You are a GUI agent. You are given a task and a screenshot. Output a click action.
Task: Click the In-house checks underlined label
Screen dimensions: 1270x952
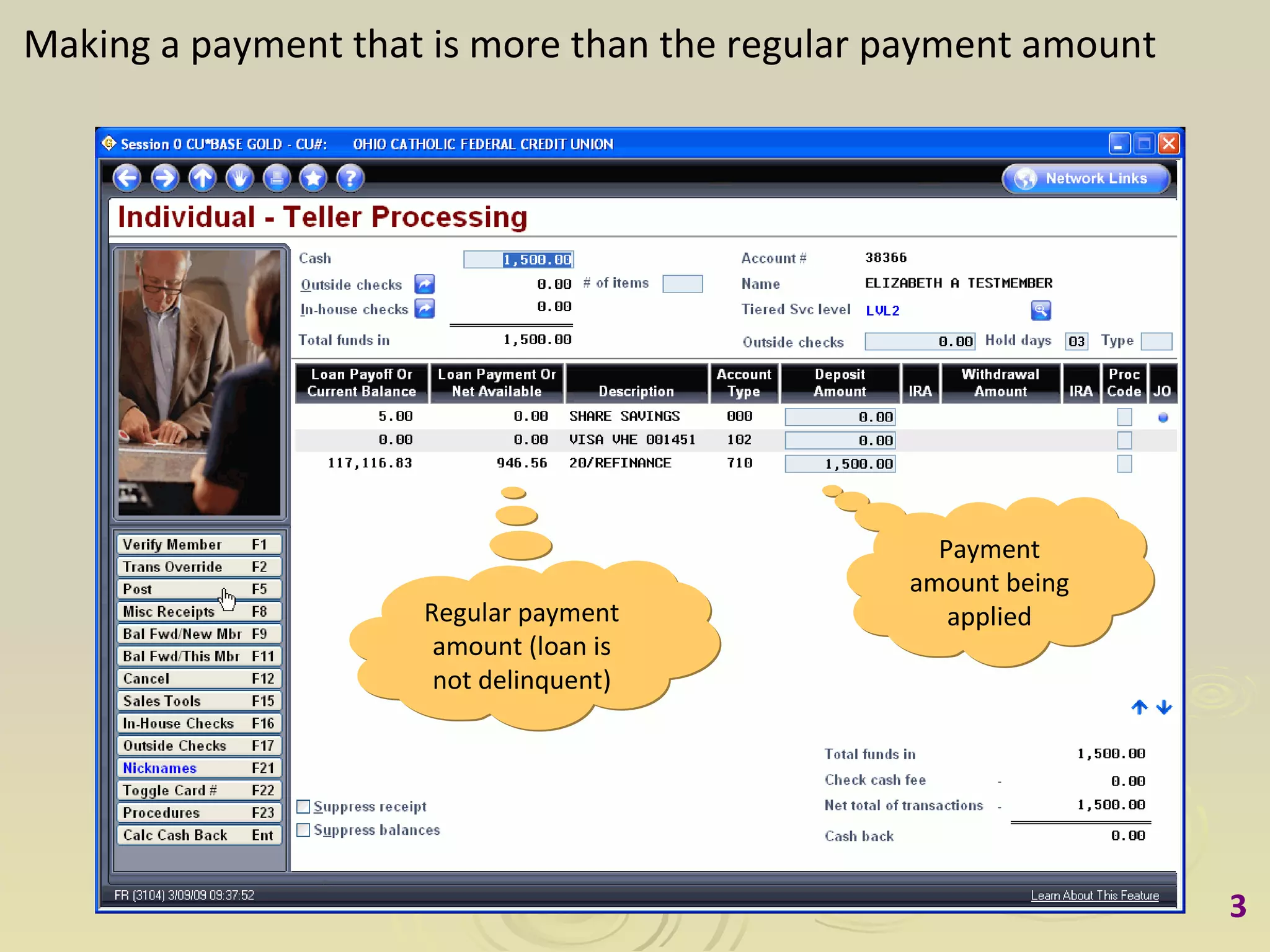point(354,309)
